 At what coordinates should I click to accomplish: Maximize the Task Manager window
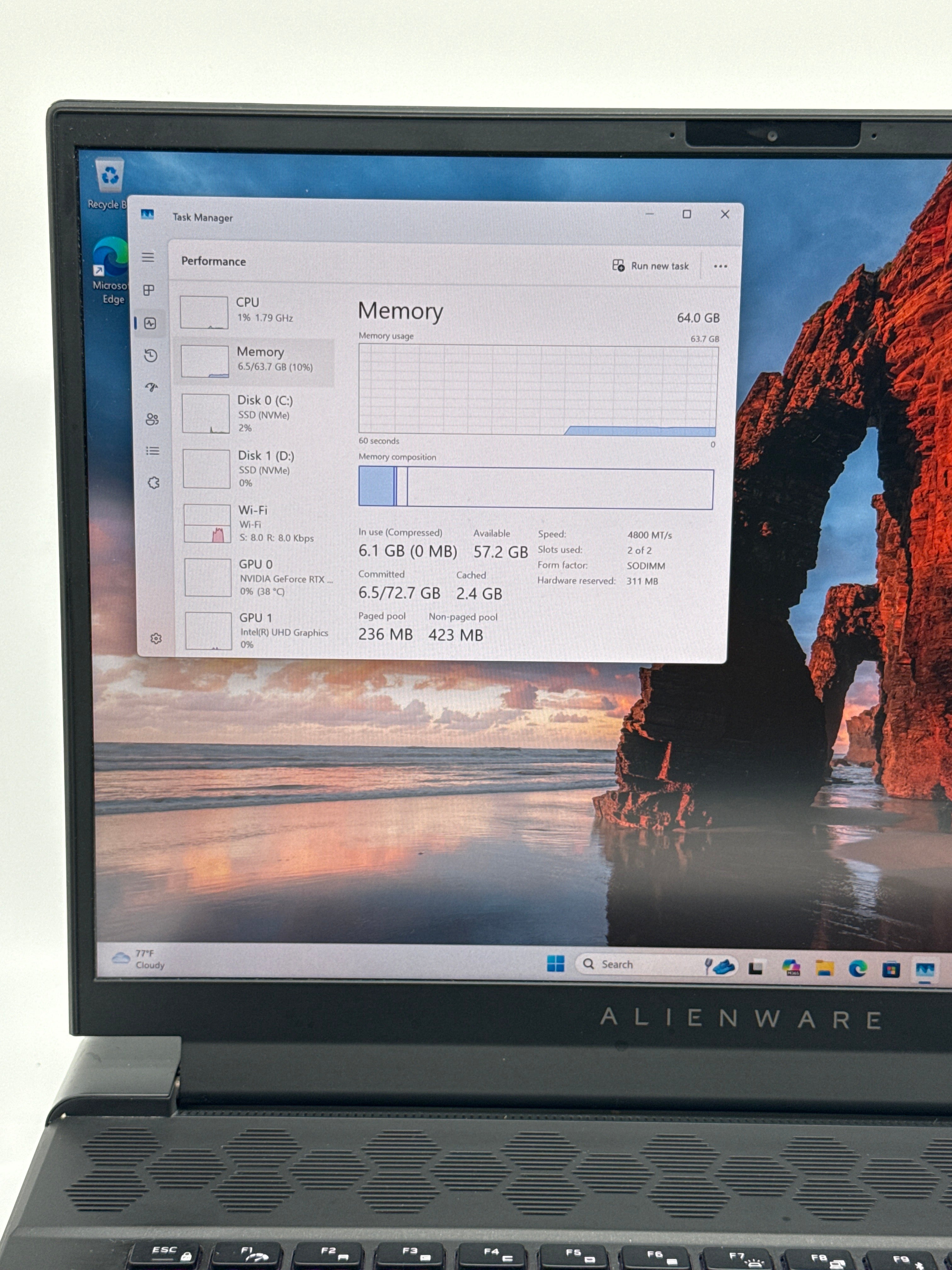click(686, 214)
